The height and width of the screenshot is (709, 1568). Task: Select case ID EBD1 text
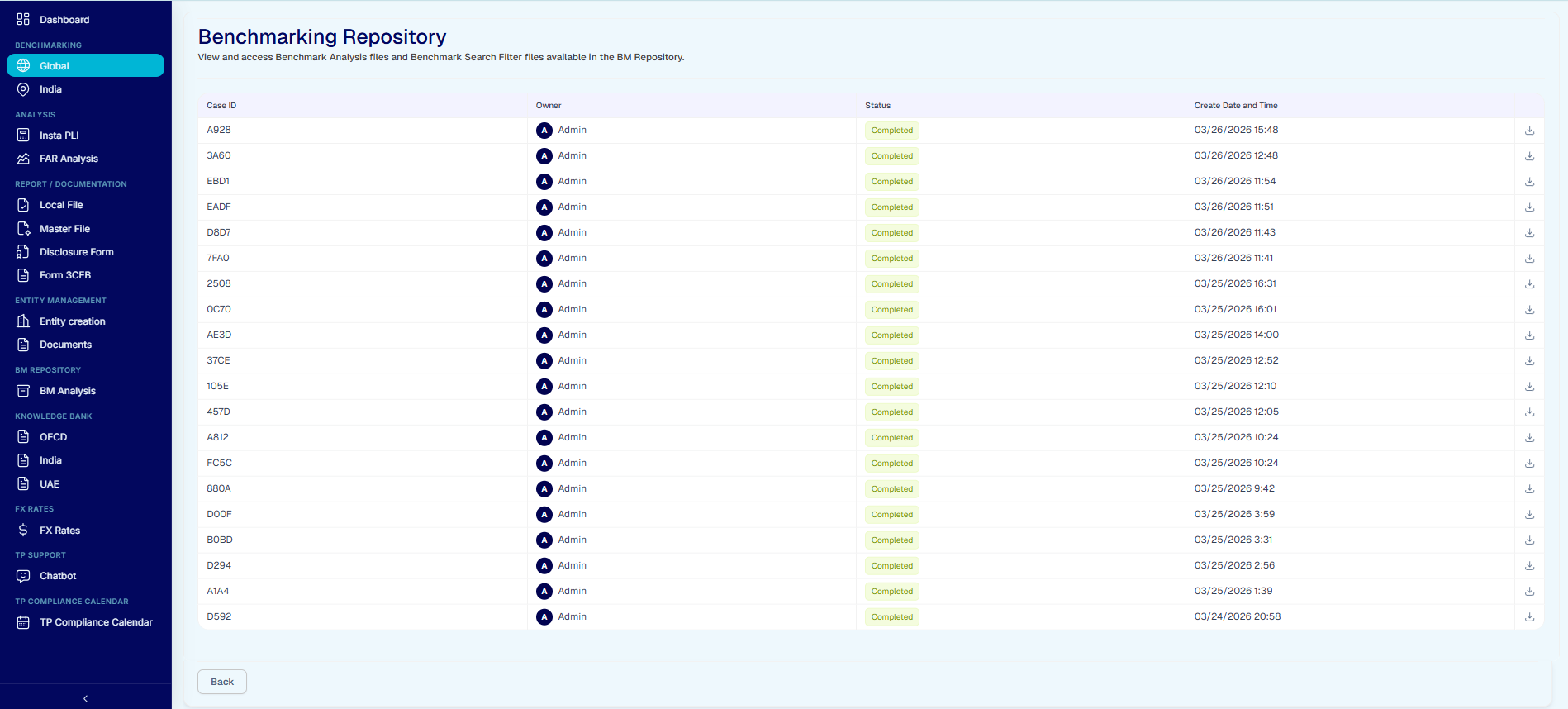[x=218, y=181]
